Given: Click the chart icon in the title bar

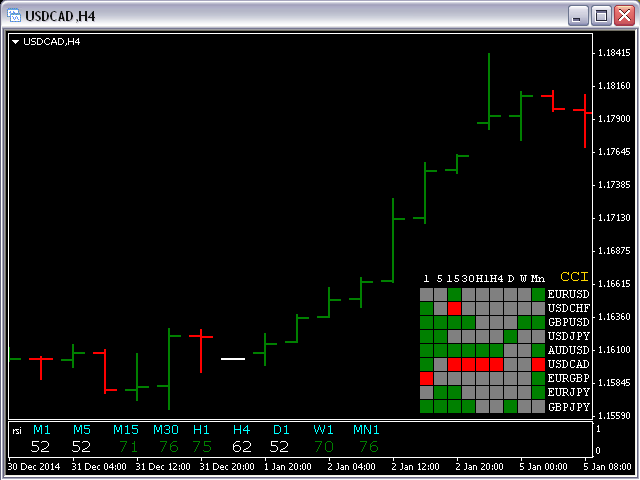Looking at the screenshot, I should (x=14, y=16).
